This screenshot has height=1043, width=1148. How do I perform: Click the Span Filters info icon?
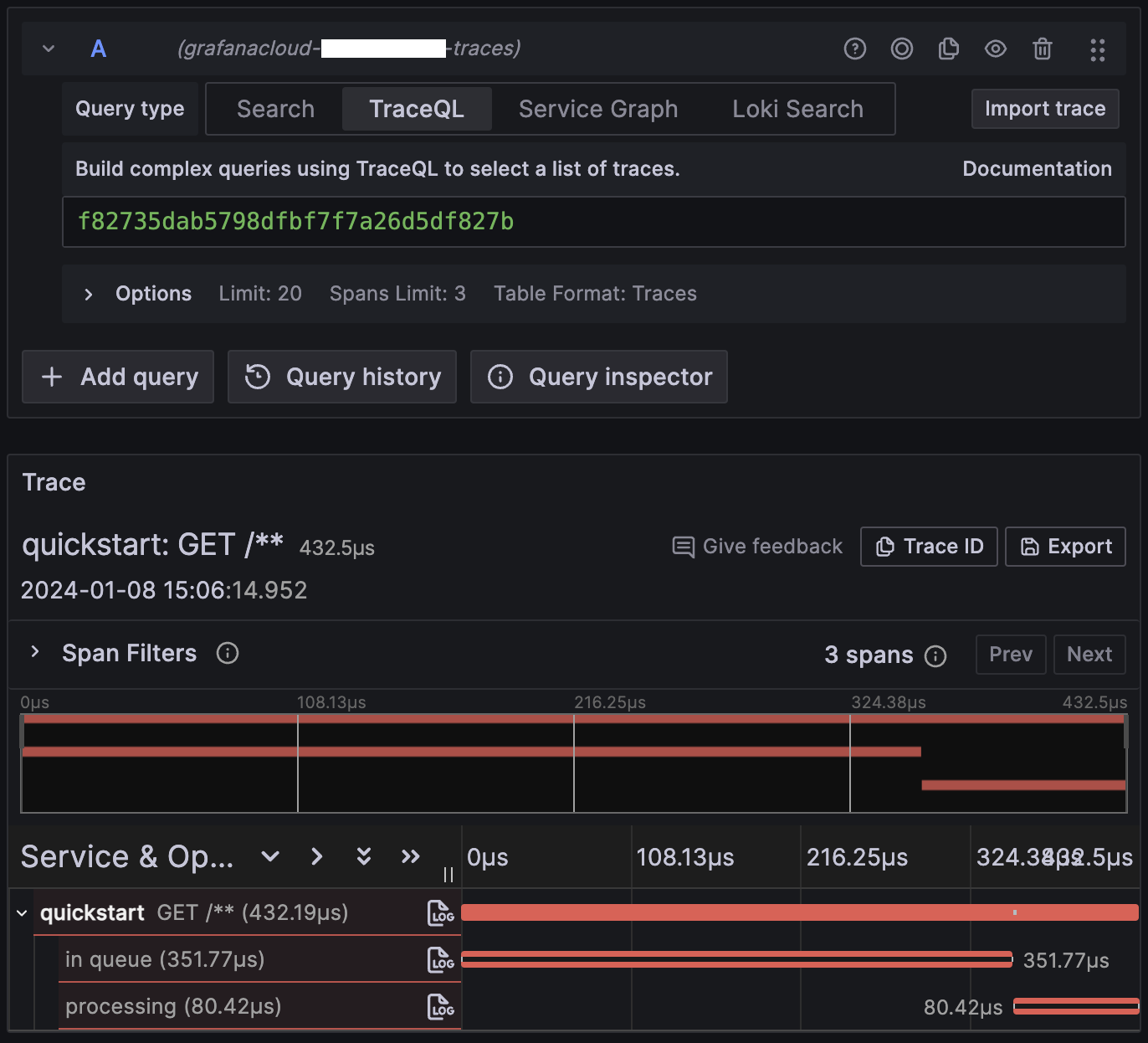click(x=228, y=653)
